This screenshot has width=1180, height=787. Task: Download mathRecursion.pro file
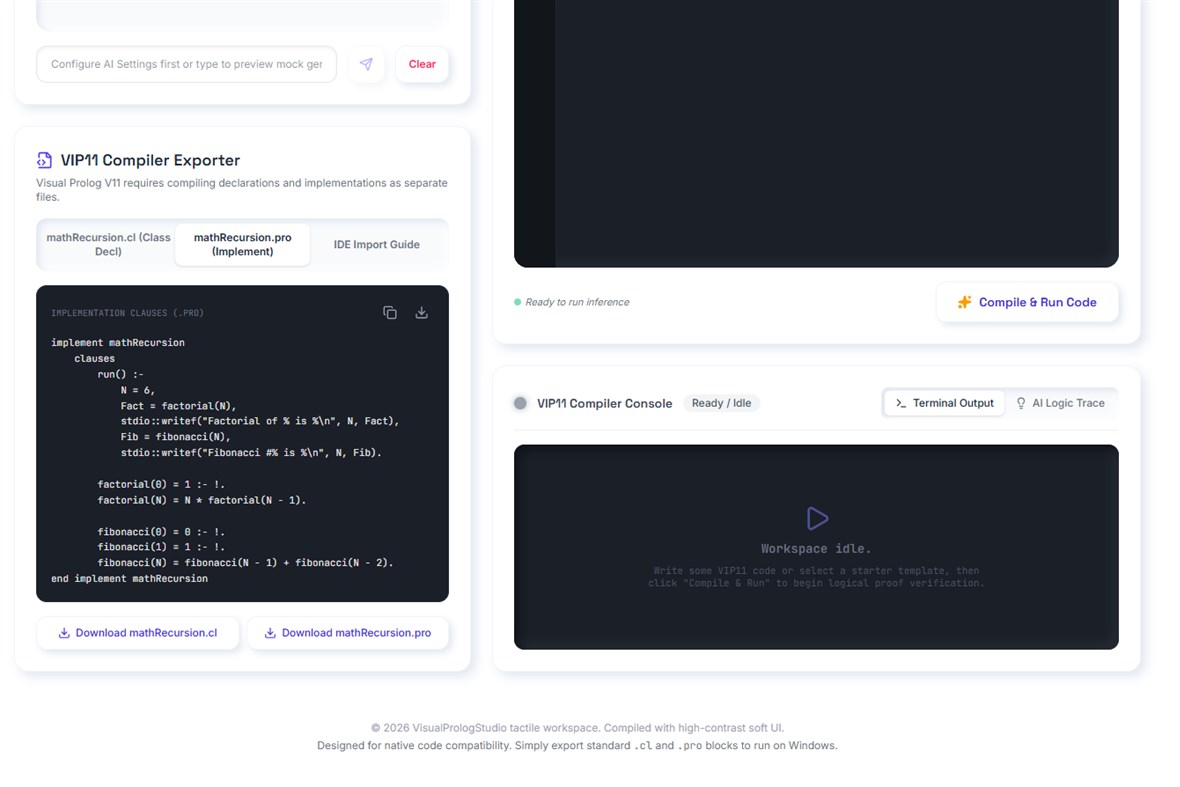click(348, 633)
